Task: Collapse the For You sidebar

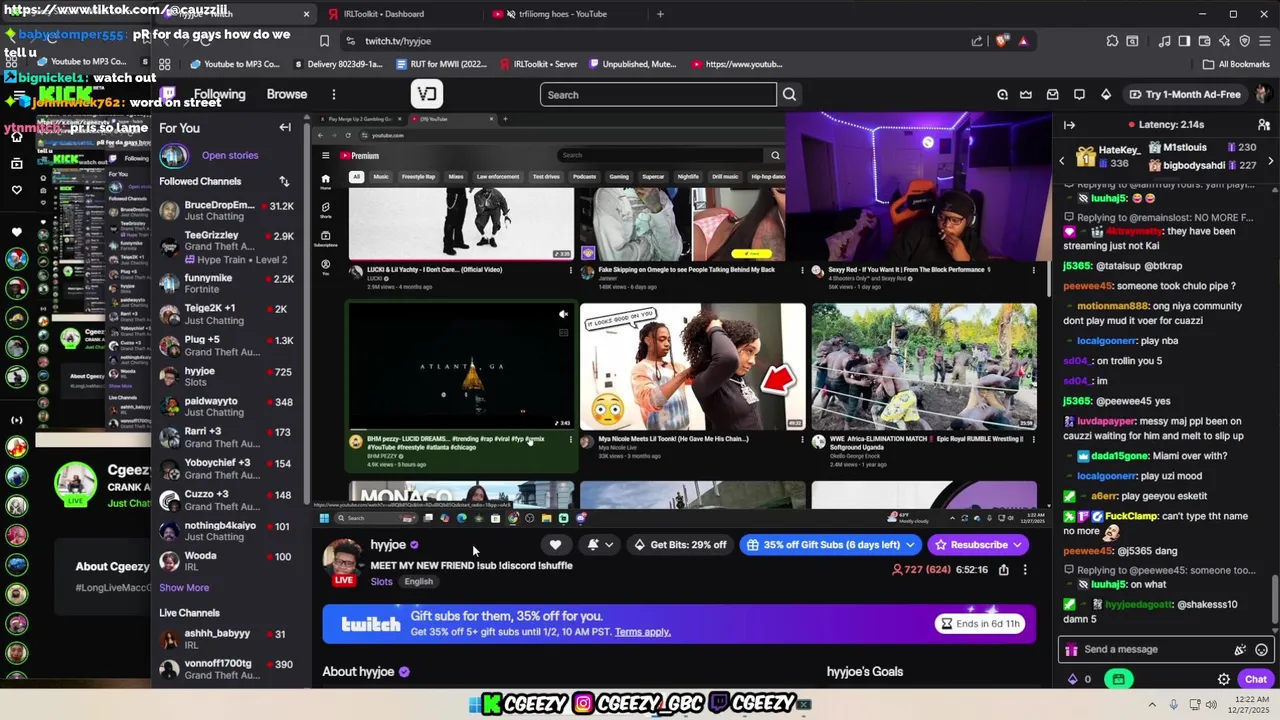Action: (285, 127)
